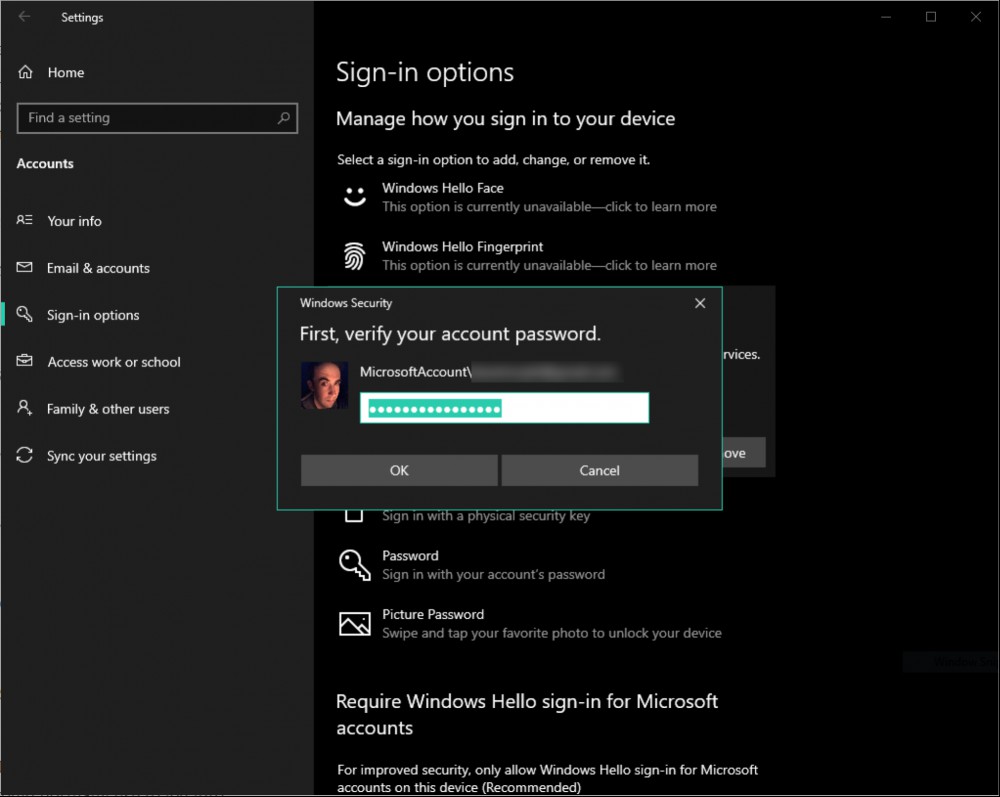Click 'First, verify your account password.' text
The height and width of the screenshot is (797, 1000).
450,334
